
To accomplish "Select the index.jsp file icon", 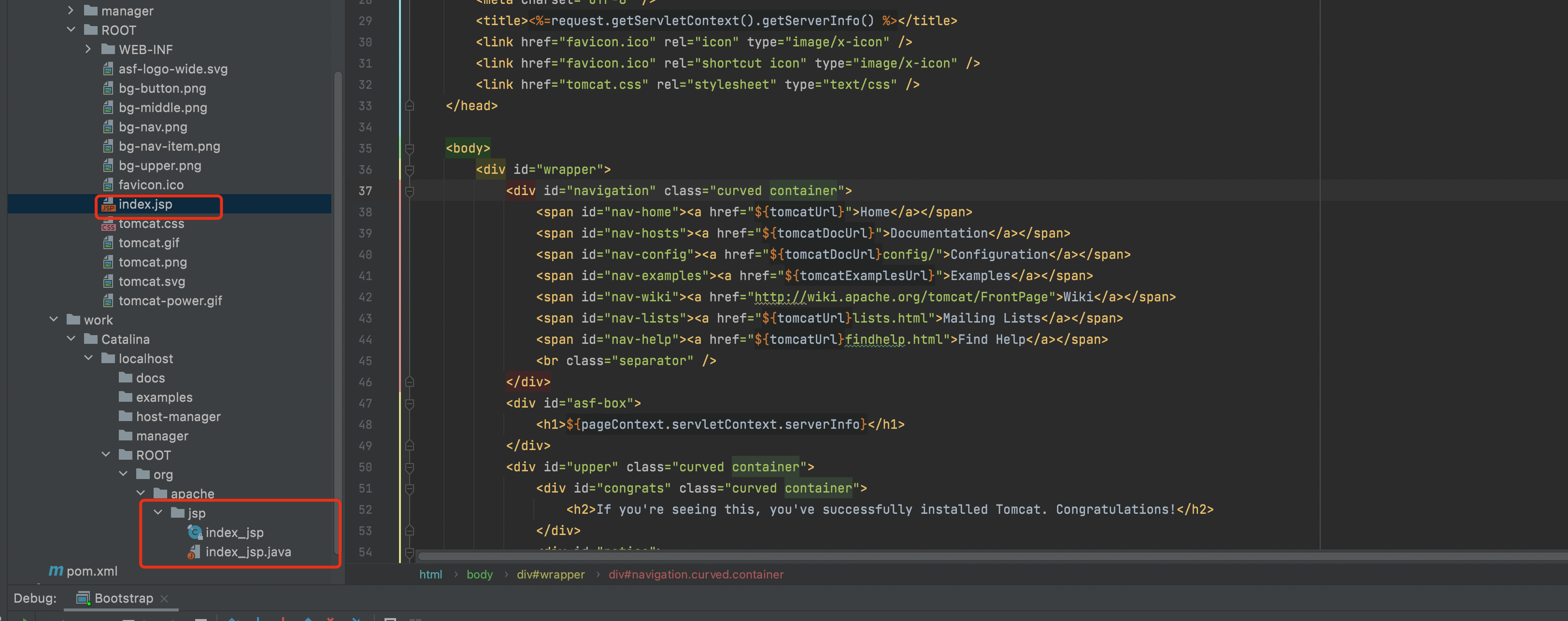I will (x=108, y=204).
